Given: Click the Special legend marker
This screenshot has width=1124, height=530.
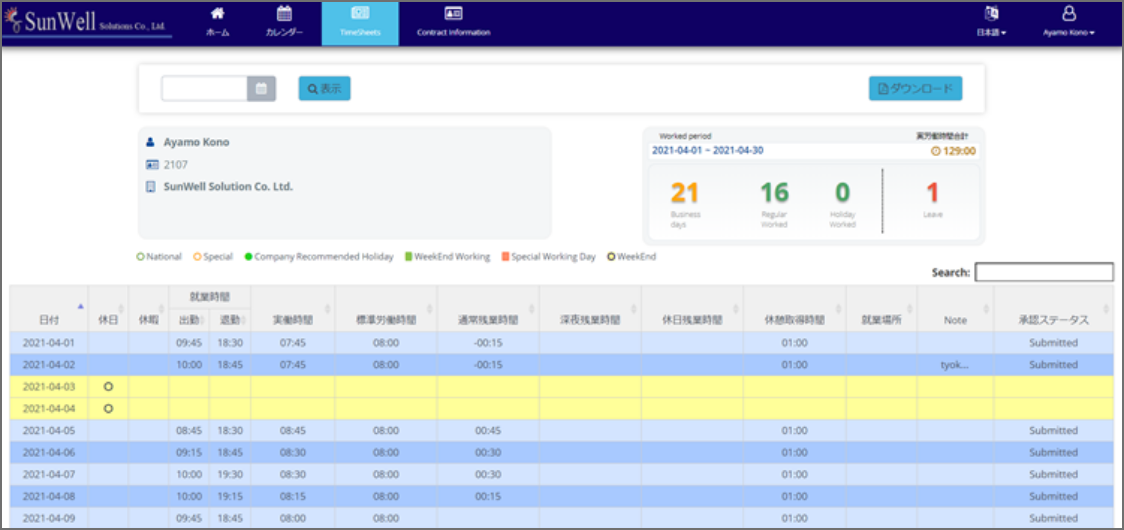Looking at the screenshot, I should coord(197,257).
